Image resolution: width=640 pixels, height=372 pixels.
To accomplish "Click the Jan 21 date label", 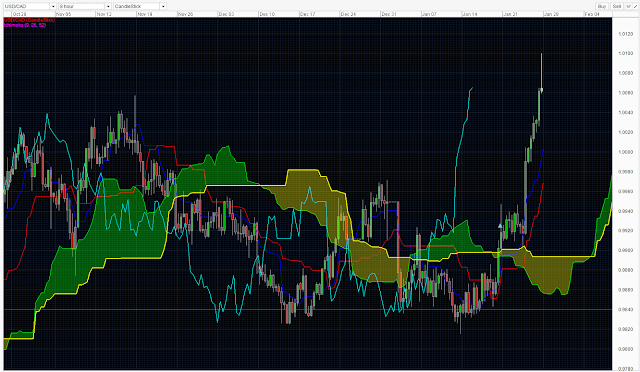I will pos(510,14).
